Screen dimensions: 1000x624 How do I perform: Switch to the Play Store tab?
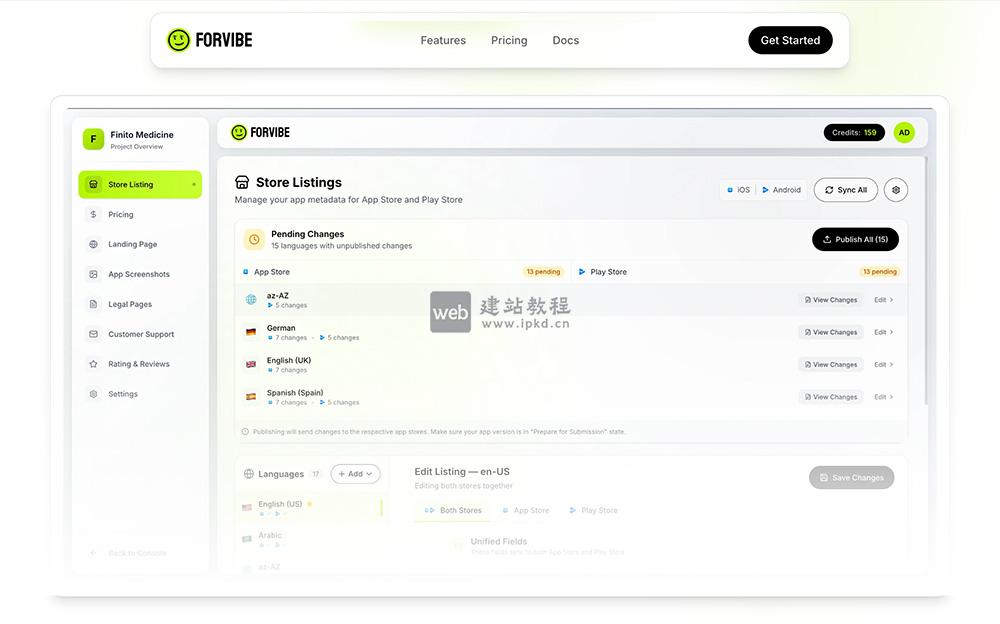pos(593,510)
